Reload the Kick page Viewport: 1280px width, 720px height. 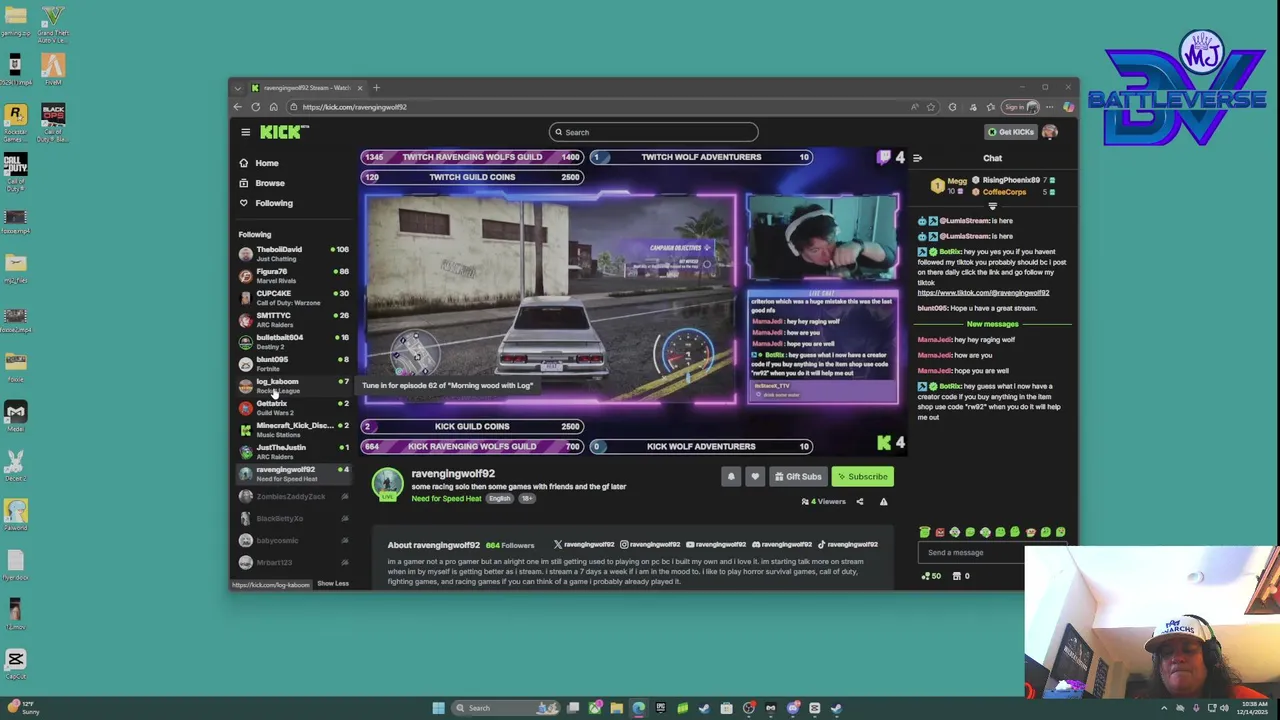[256, 107]
